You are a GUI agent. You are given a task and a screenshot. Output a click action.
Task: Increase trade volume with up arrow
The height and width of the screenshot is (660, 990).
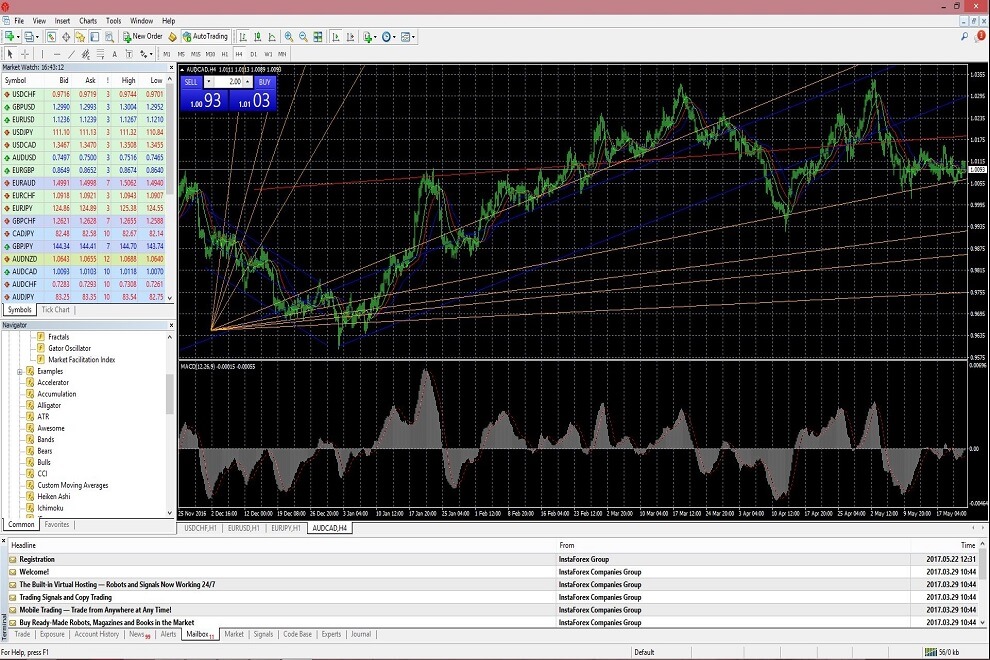(248, 81)
